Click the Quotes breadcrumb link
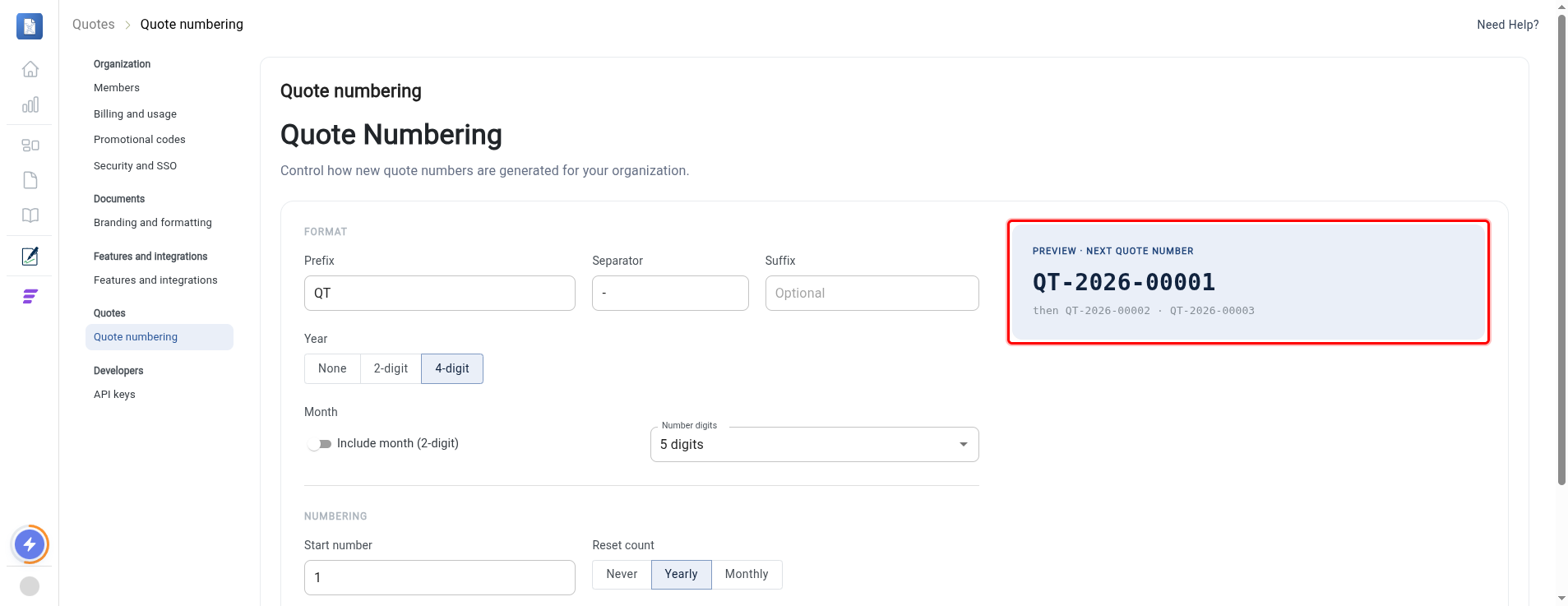 click(94, 25)
